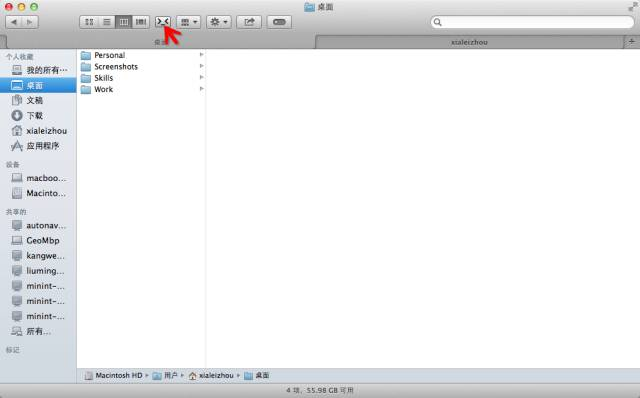Click 用户 in the path bar
Viewport: 640px width, 398px height.
(165, 375)
